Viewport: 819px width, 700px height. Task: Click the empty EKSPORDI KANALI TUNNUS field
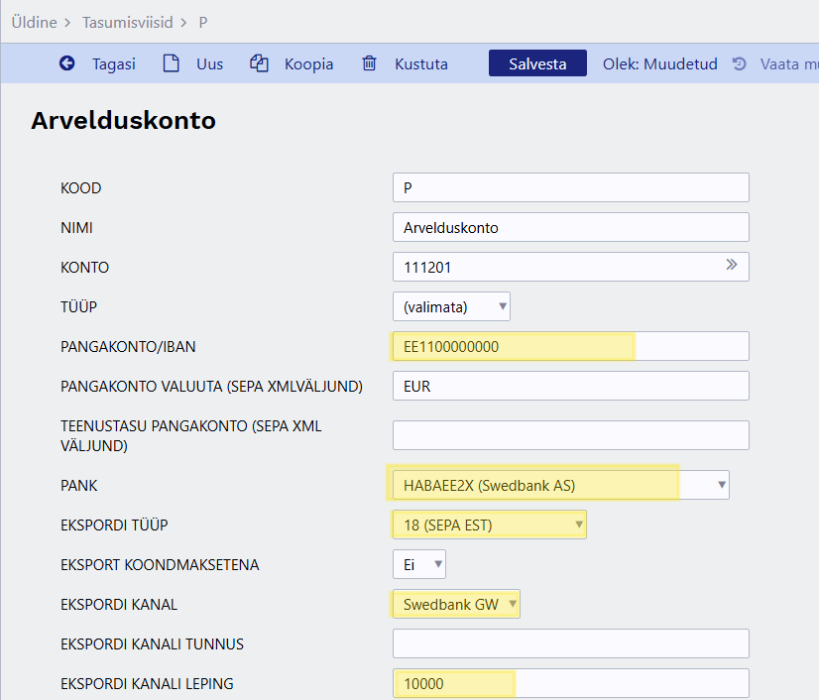pyautogui.click(x=570, y=644)
